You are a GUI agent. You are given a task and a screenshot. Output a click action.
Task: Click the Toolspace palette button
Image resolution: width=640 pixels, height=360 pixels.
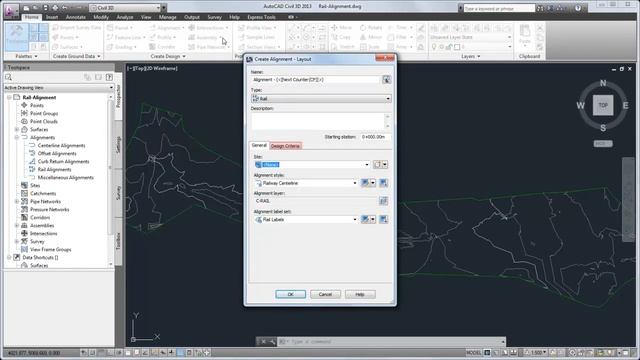coord(17,37)
